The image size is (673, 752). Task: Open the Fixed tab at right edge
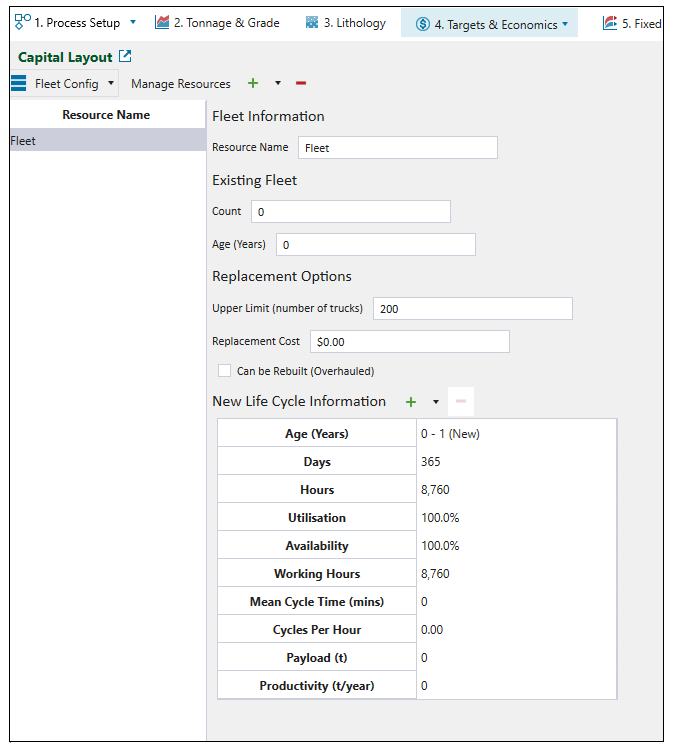pyautogui.click(x=632, y=23)
